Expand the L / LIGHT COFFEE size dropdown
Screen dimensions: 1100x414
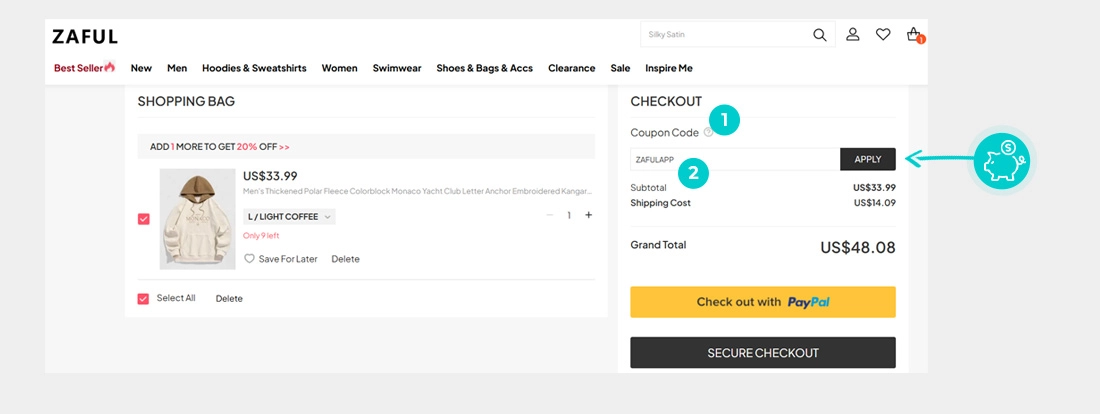coord(289,216)
